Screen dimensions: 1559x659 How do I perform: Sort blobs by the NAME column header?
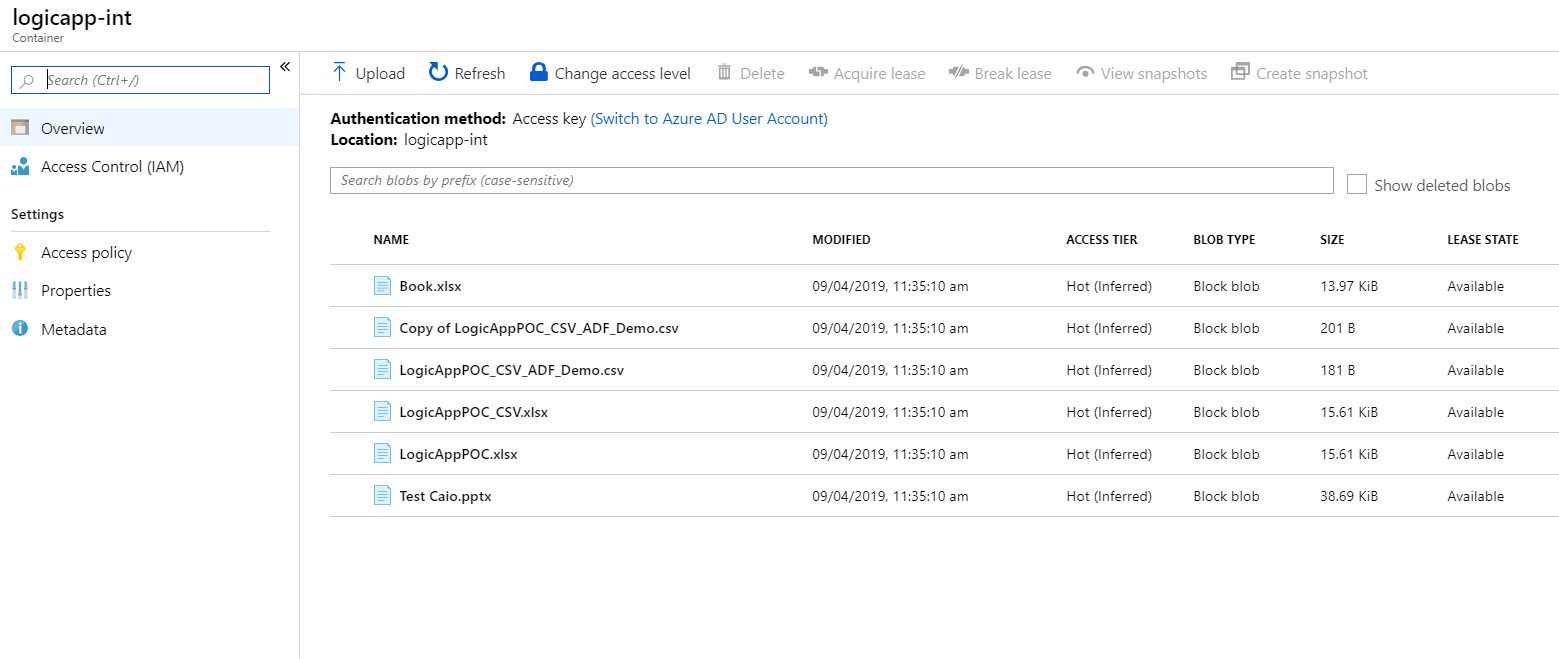pos(391,240)
